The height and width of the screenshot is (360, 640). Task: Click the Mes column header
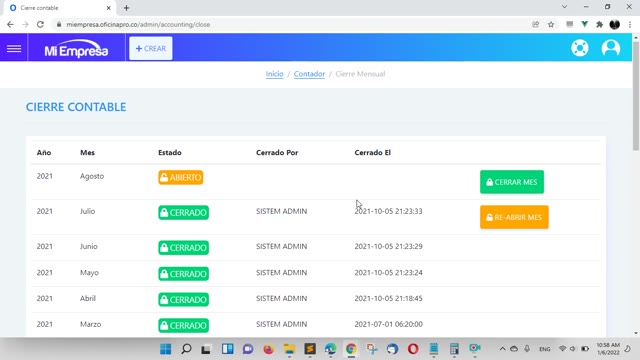click(87, 153)
